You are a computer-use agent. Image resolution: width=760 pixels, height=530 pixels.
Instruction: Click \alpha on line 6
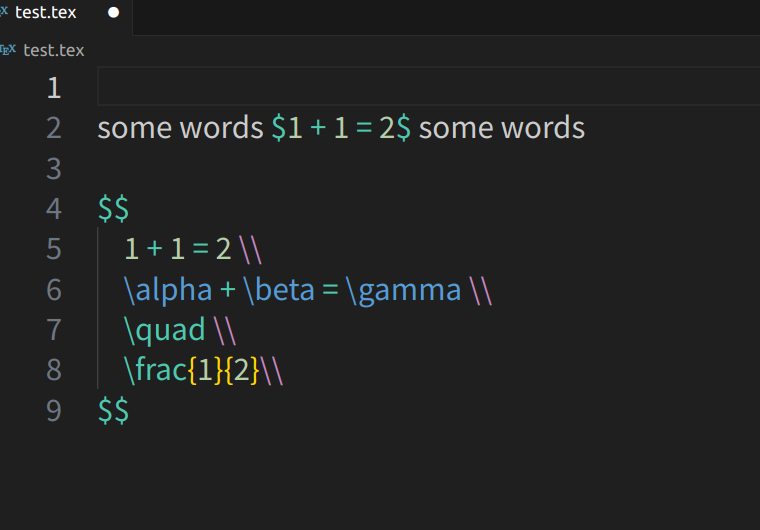point(168,290)
